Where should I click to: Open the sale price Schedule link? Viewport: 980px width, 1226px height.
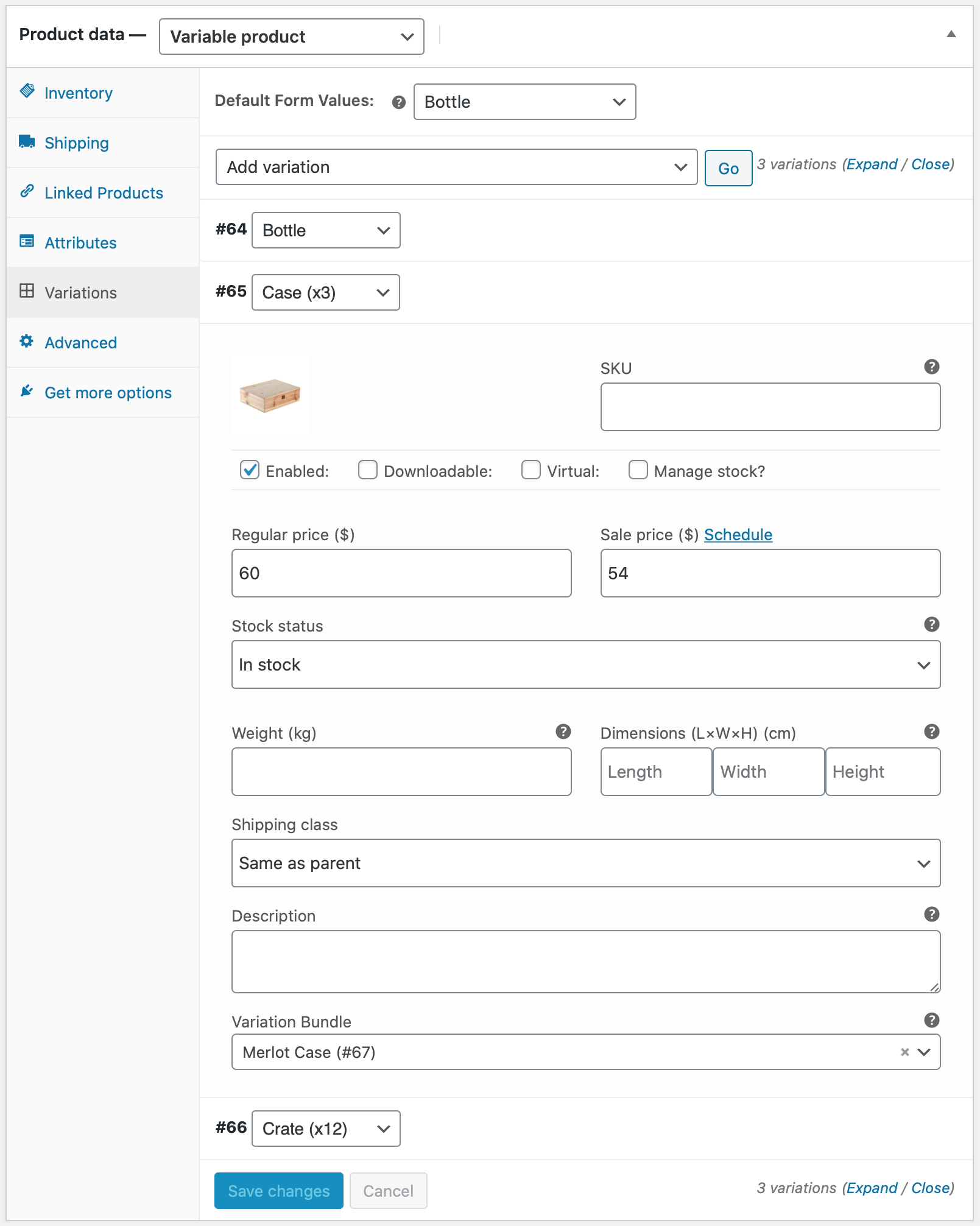point(738,535)
